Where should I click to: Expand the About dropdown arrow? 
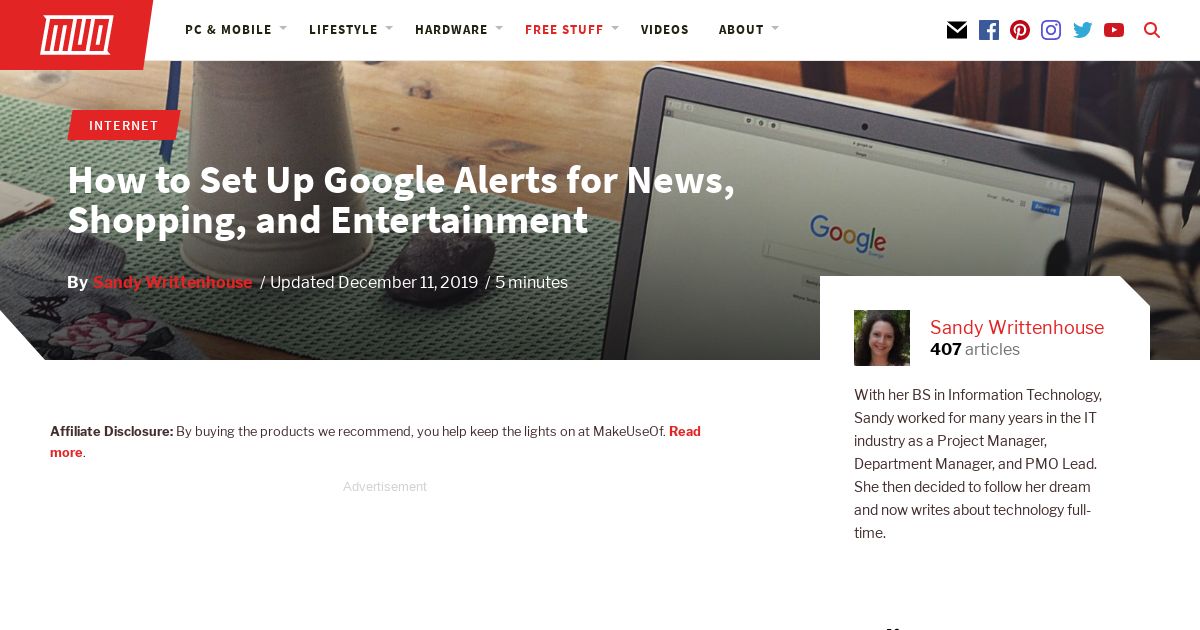coord(775,28)
